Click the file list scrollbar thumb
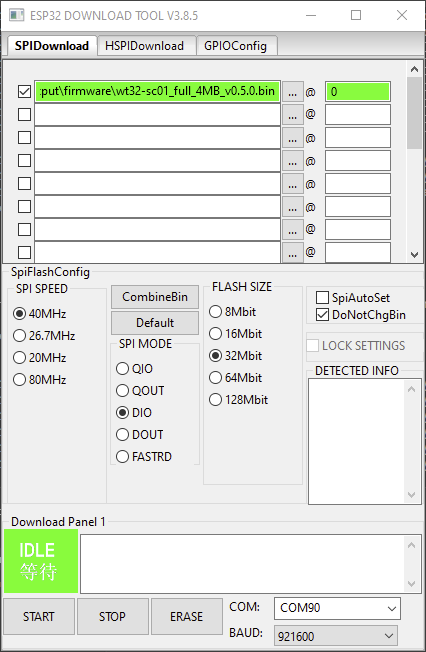Image resolution: width=426 pixels, height=652 pixels. (414, 113)
